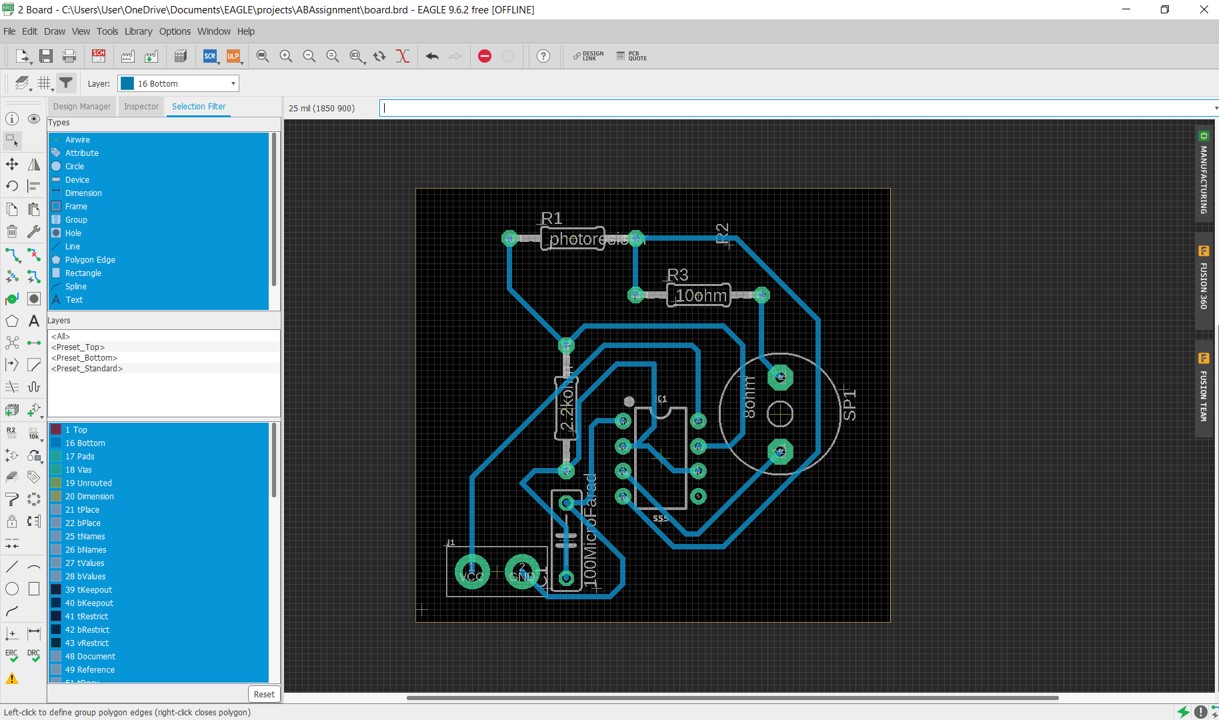The height and width of the screenshot is (720, 1219).
Task: Switch to schematic with the SCH icon
Action: (98, 56)
